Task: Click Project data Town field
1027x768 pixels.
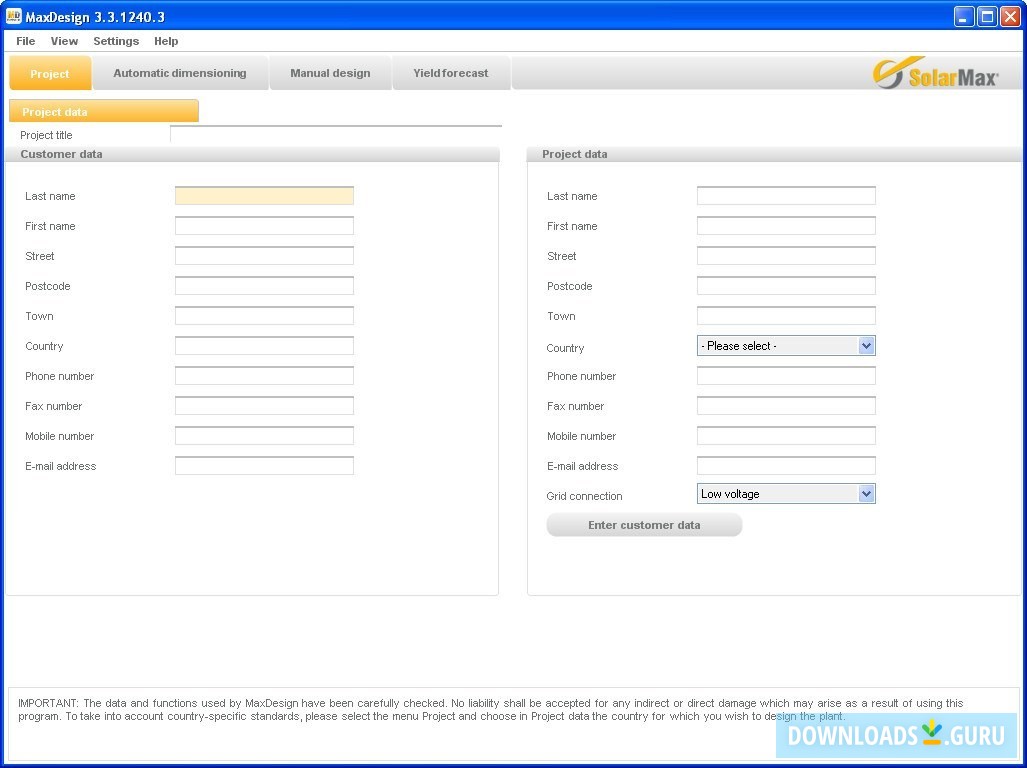Action: click(x=786, y=316)
